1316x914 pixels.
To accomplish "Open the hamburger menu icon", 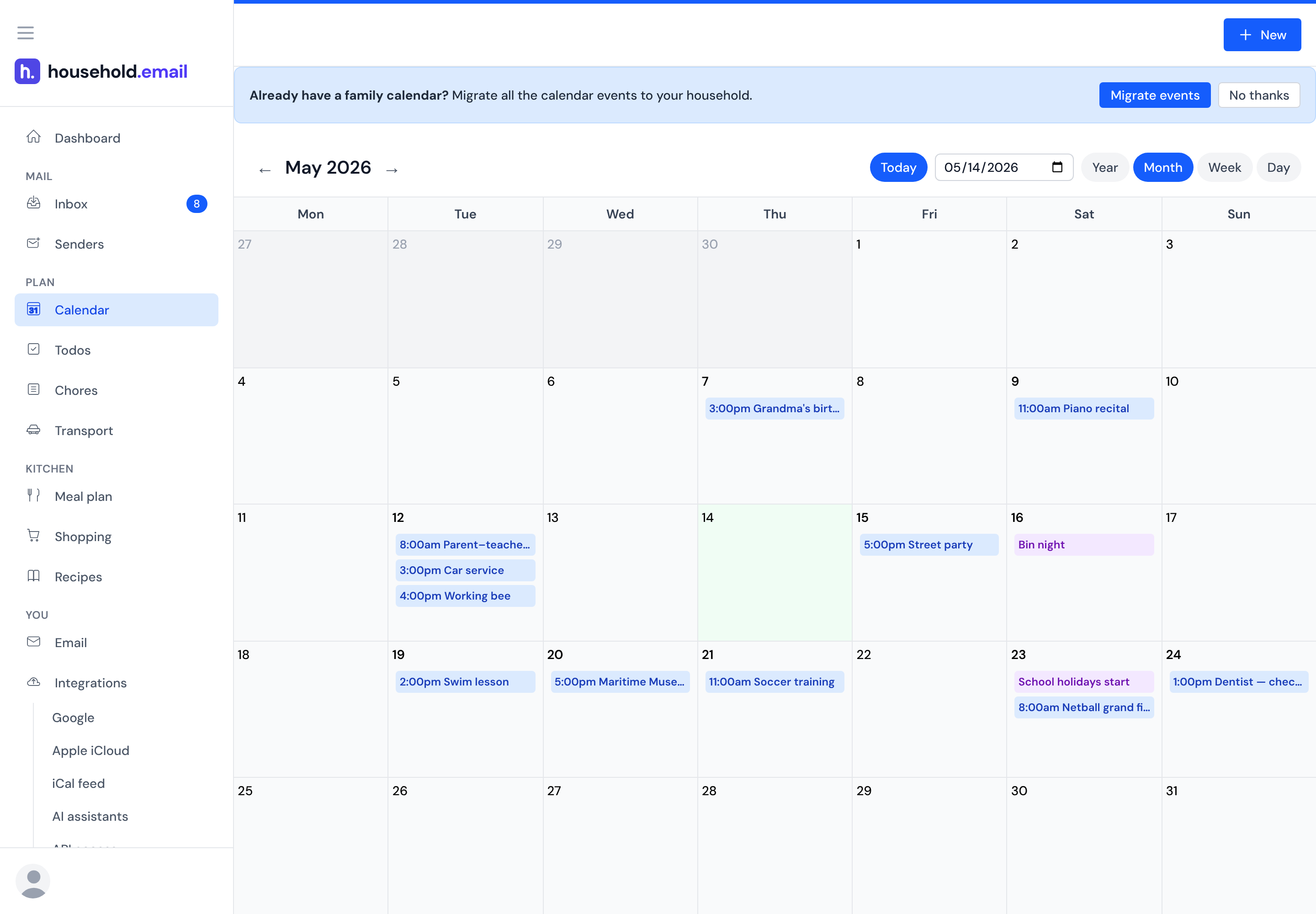I will 25,32.
